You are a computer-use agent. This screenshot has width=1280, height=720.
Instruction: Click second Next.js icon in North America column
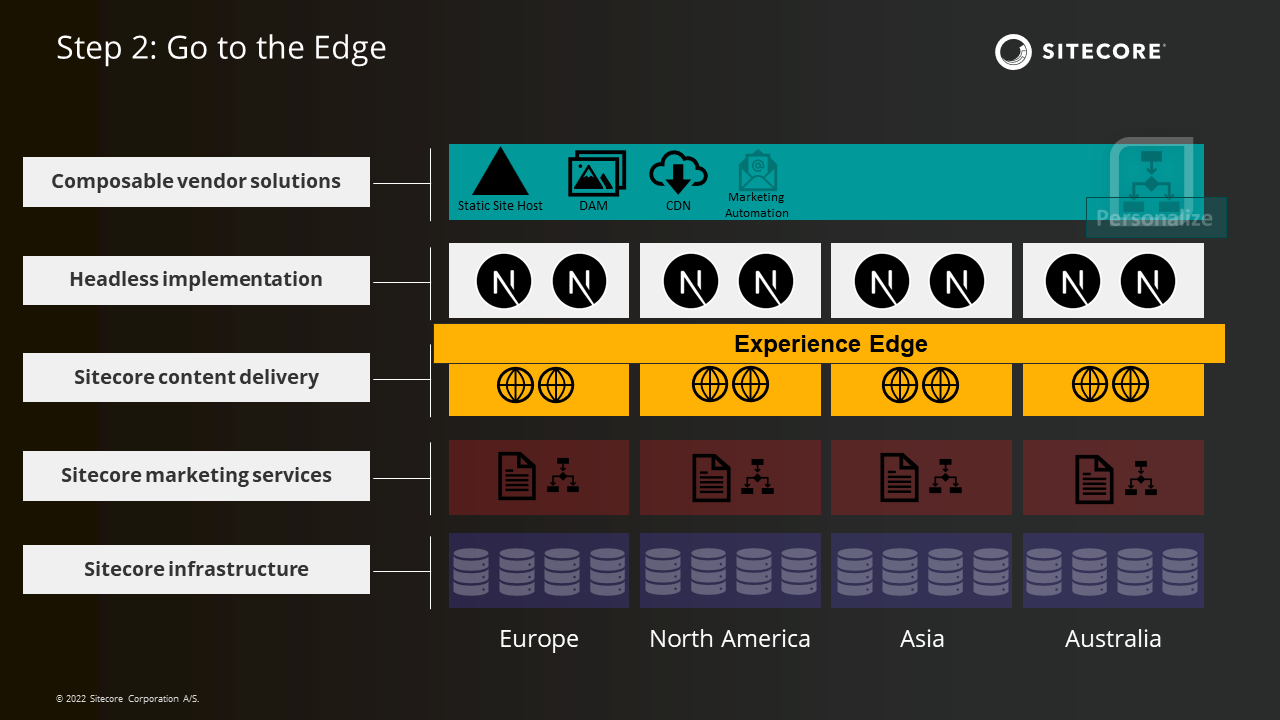click(x=766, y=281)
